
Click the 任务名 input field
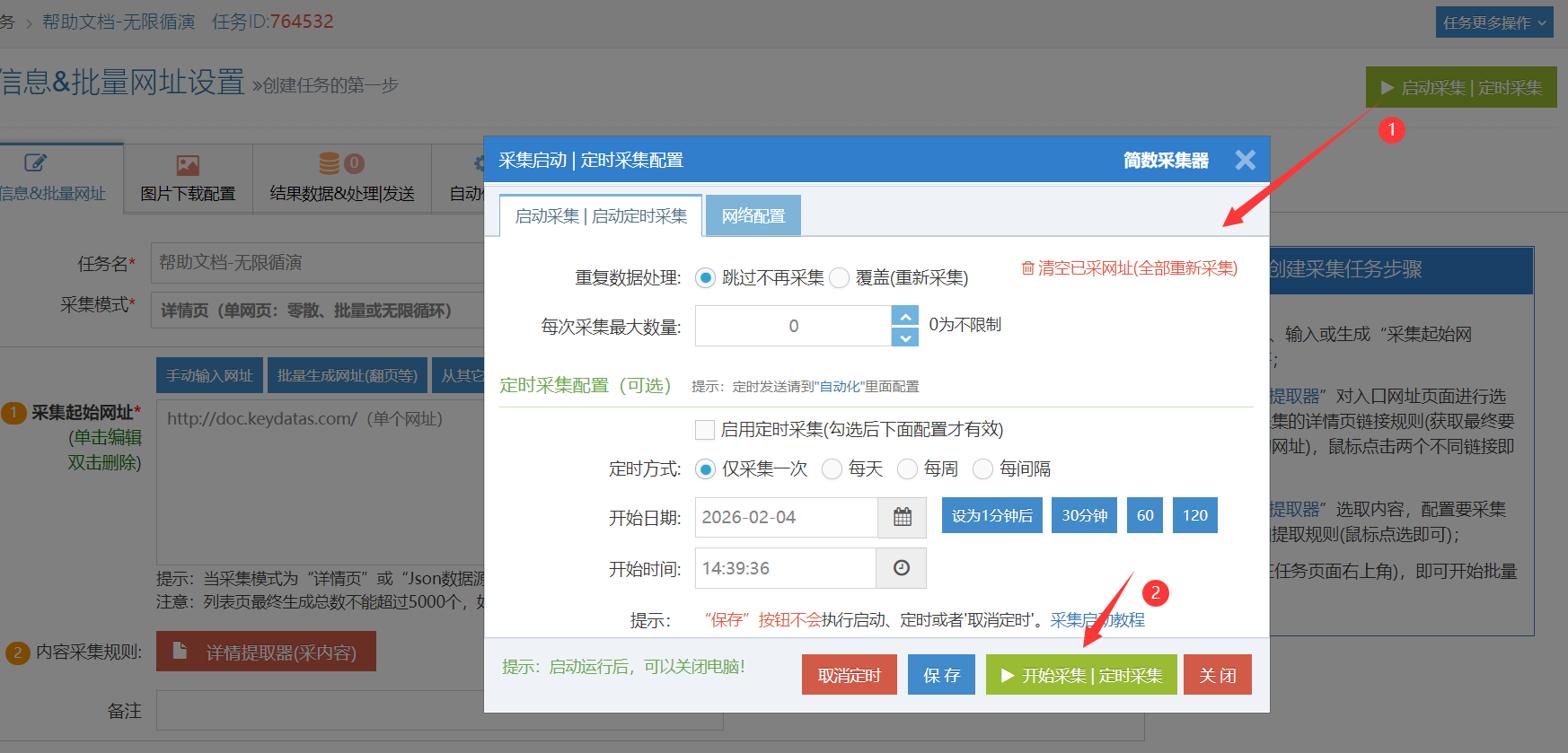pos(318,263)
